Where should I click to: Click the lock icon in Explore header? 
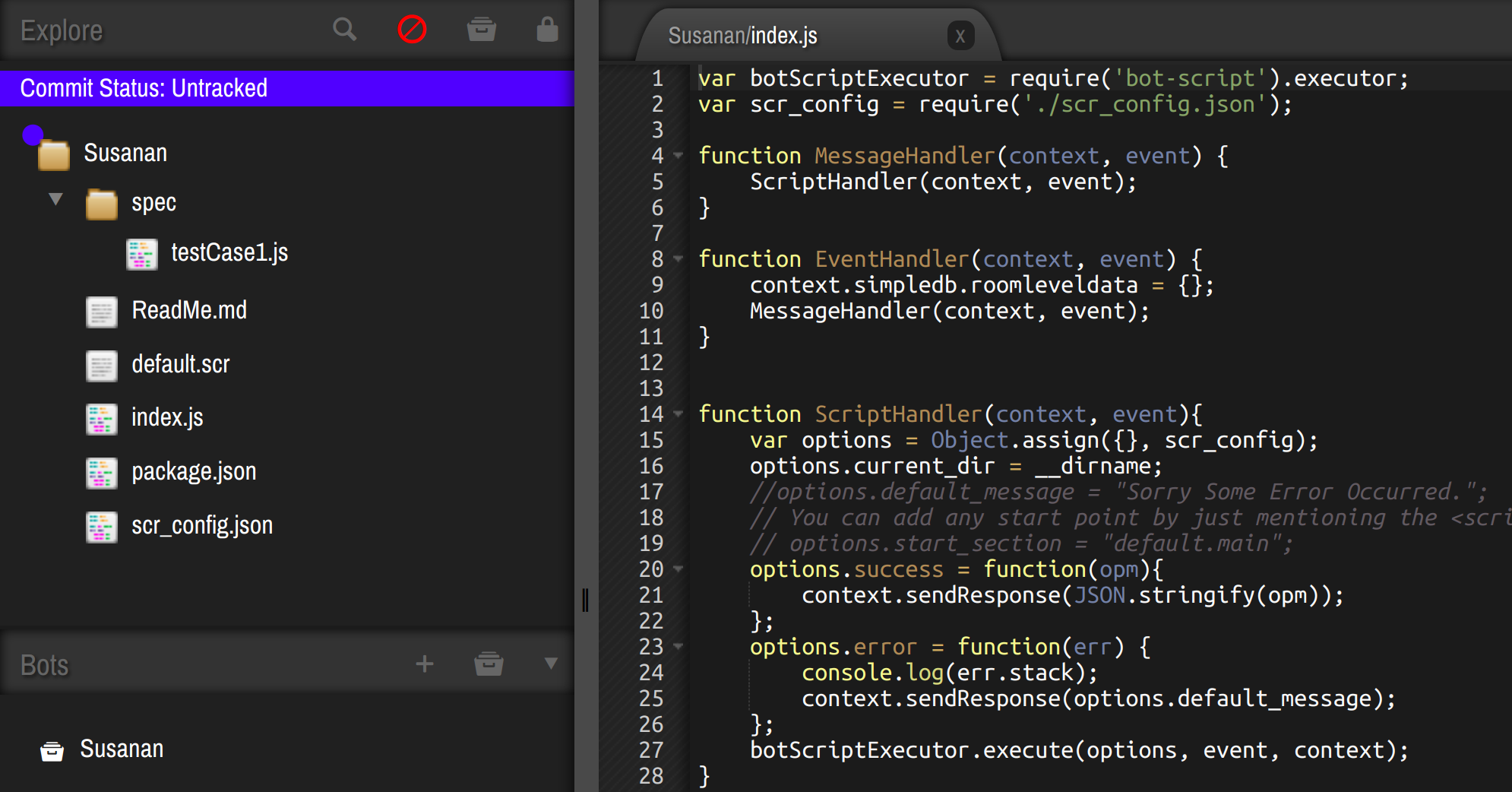pyautogui.click(x=547, y=30)
